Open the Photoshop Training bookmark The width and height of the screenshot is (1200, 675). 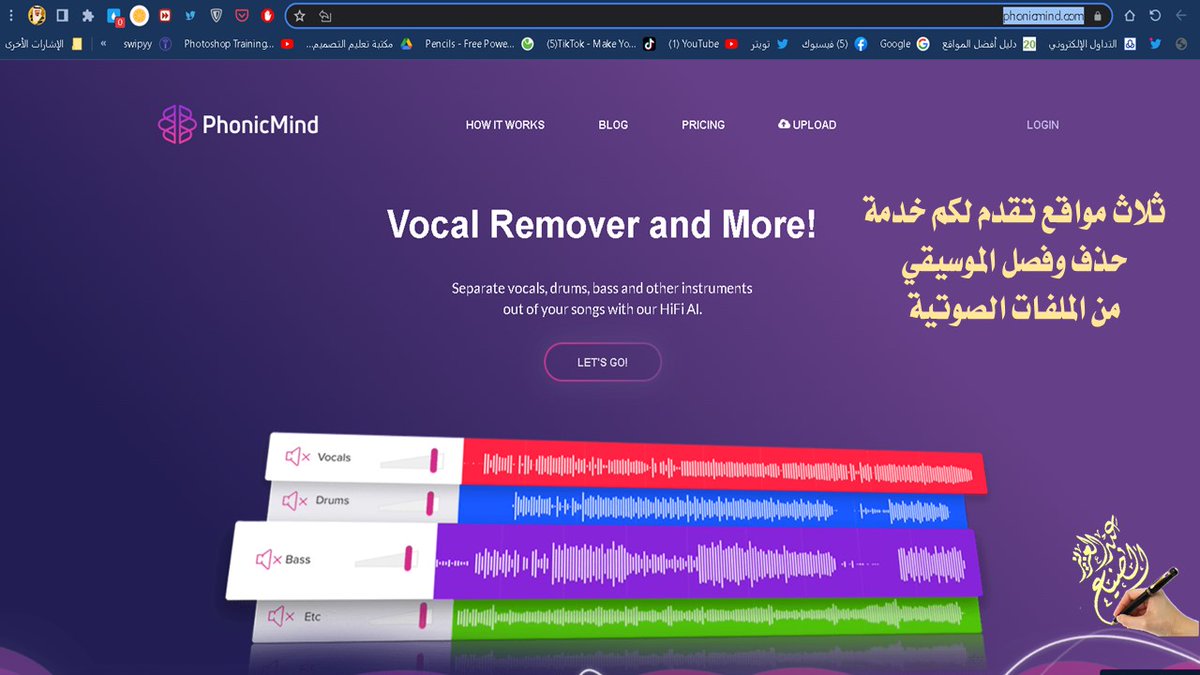click(238, 44)
